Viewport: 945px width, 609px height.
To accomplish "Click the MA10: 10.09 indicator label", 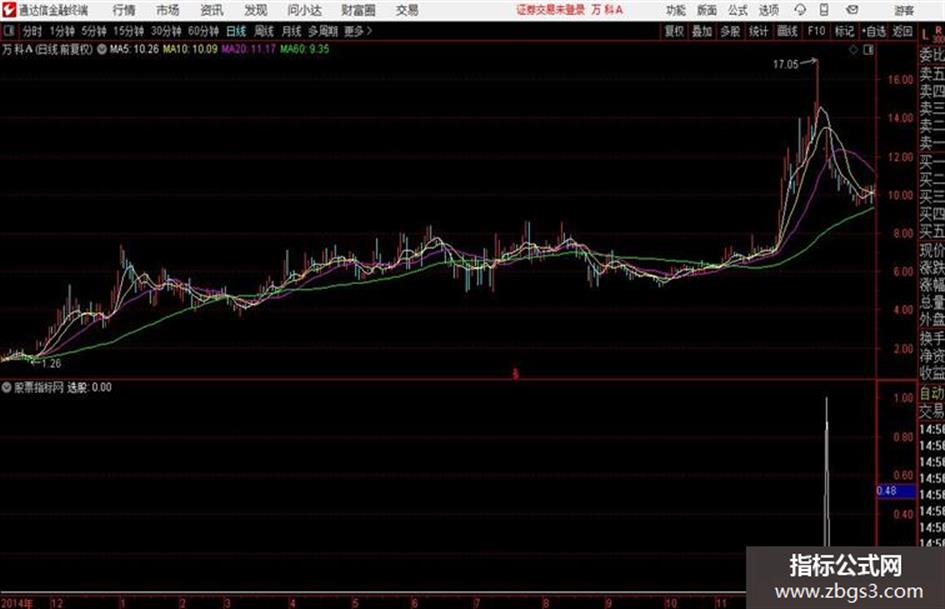I will pos(190,49).
